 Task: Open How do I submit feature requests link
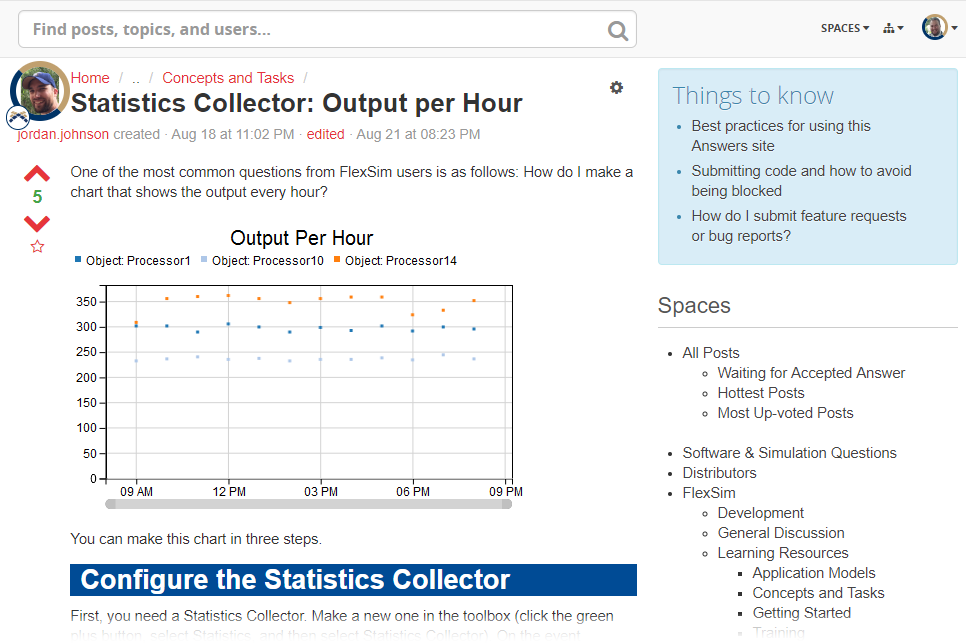[798, 226]
